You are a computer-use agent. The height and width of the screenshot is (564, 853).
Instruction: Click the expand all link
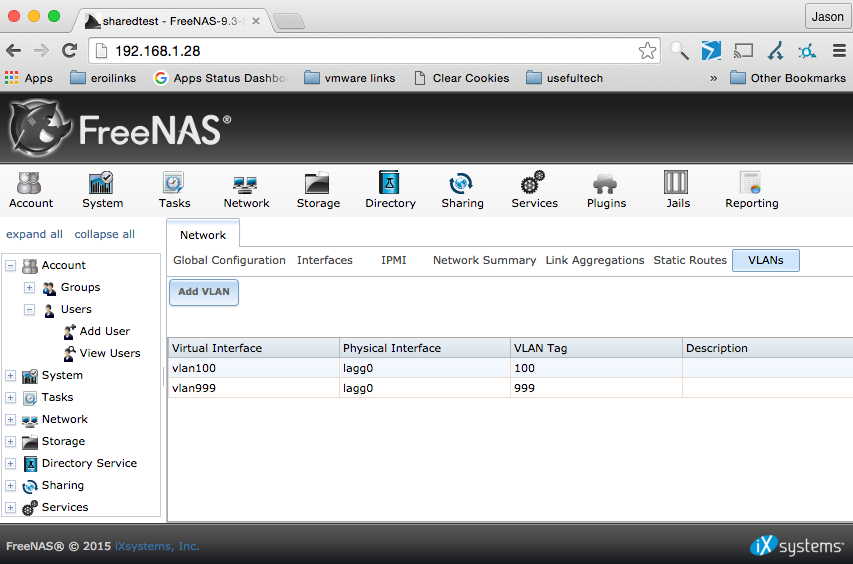[x=34, y=234]
